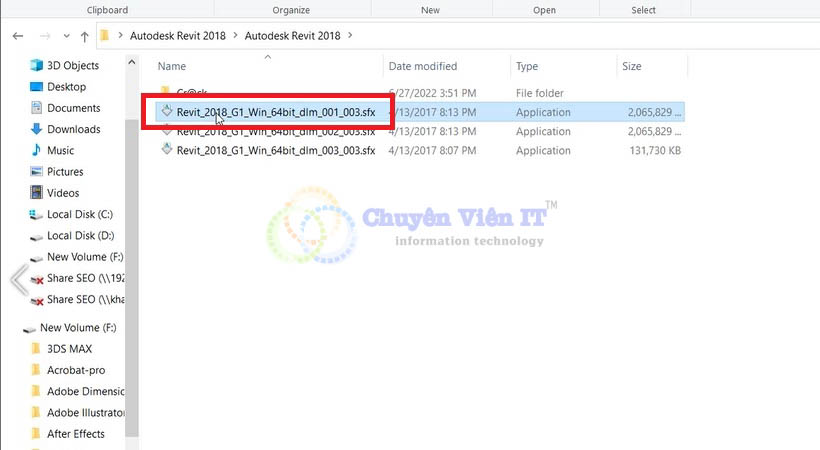This screenshot has width=820, height=450.
Task: Open Pictures in navigation pane
Action: [65, 172]
